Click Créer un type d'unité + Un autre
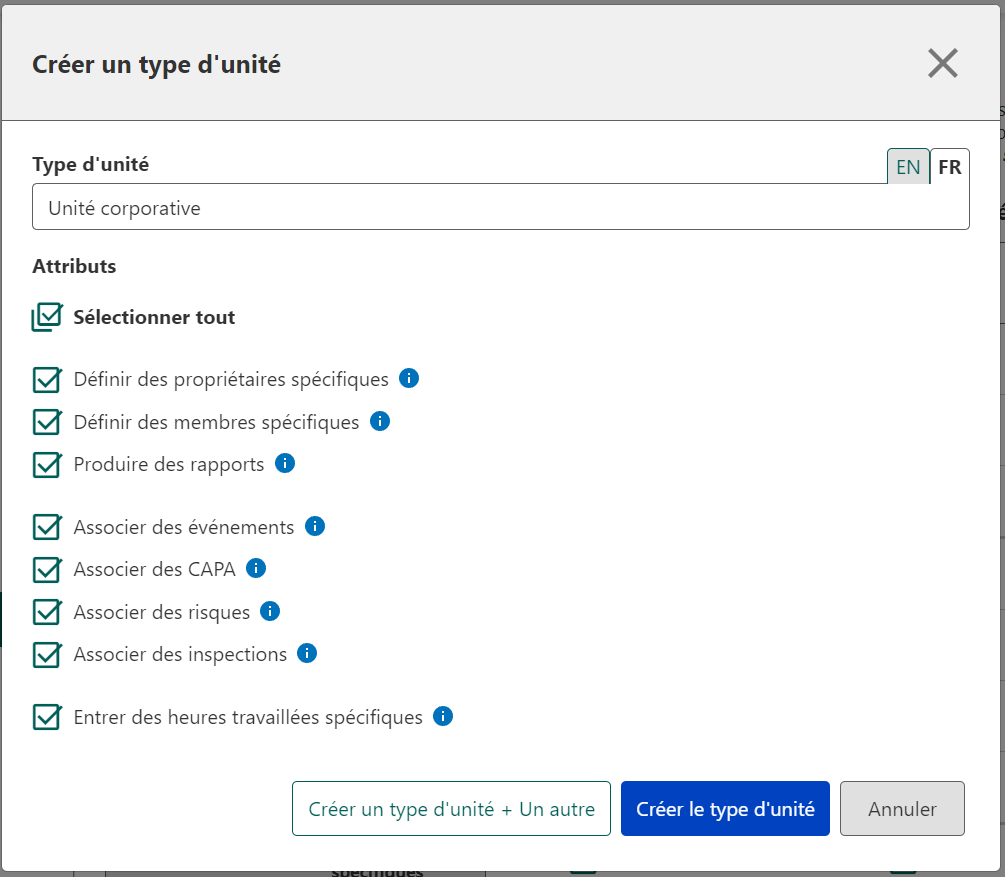The height and width of the screenshot is (877, 1005). pos(451,809)
